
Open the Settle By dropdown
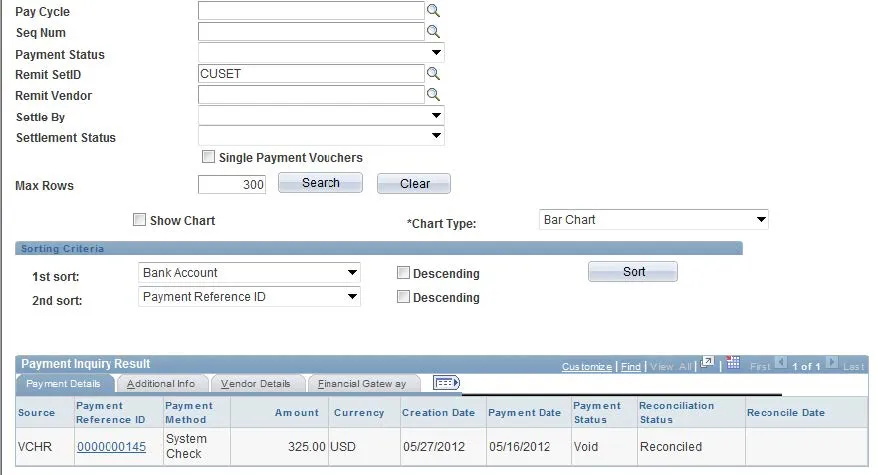(321, 115)
